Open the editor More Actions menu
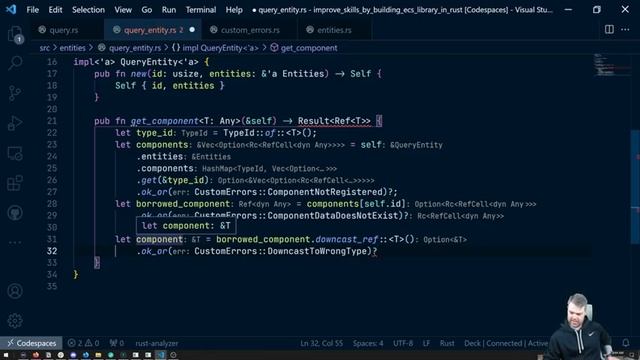The height and width of the screenshot is (360, 640). (625, 29)
